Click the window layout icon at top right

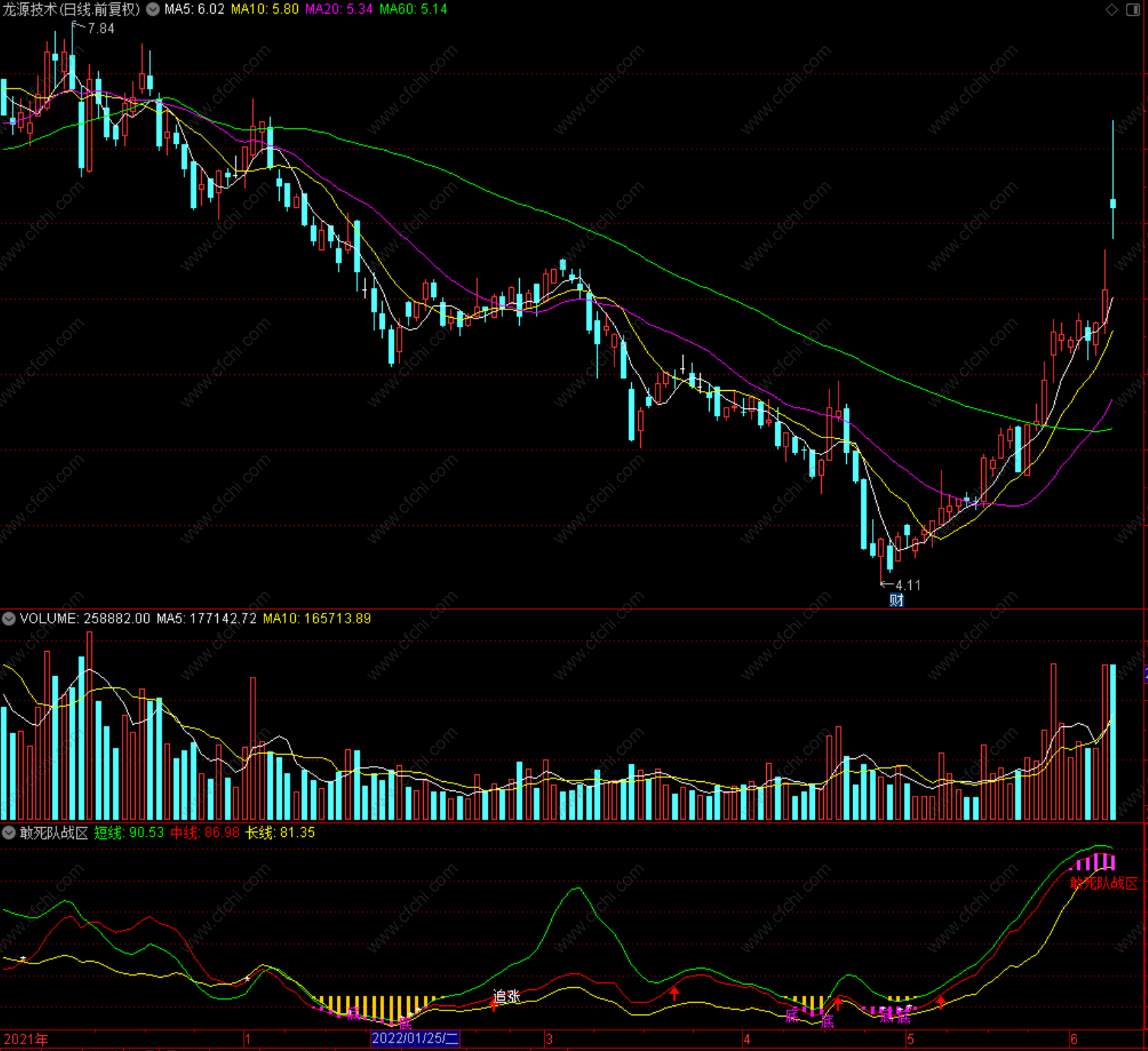pos(1133,9)
